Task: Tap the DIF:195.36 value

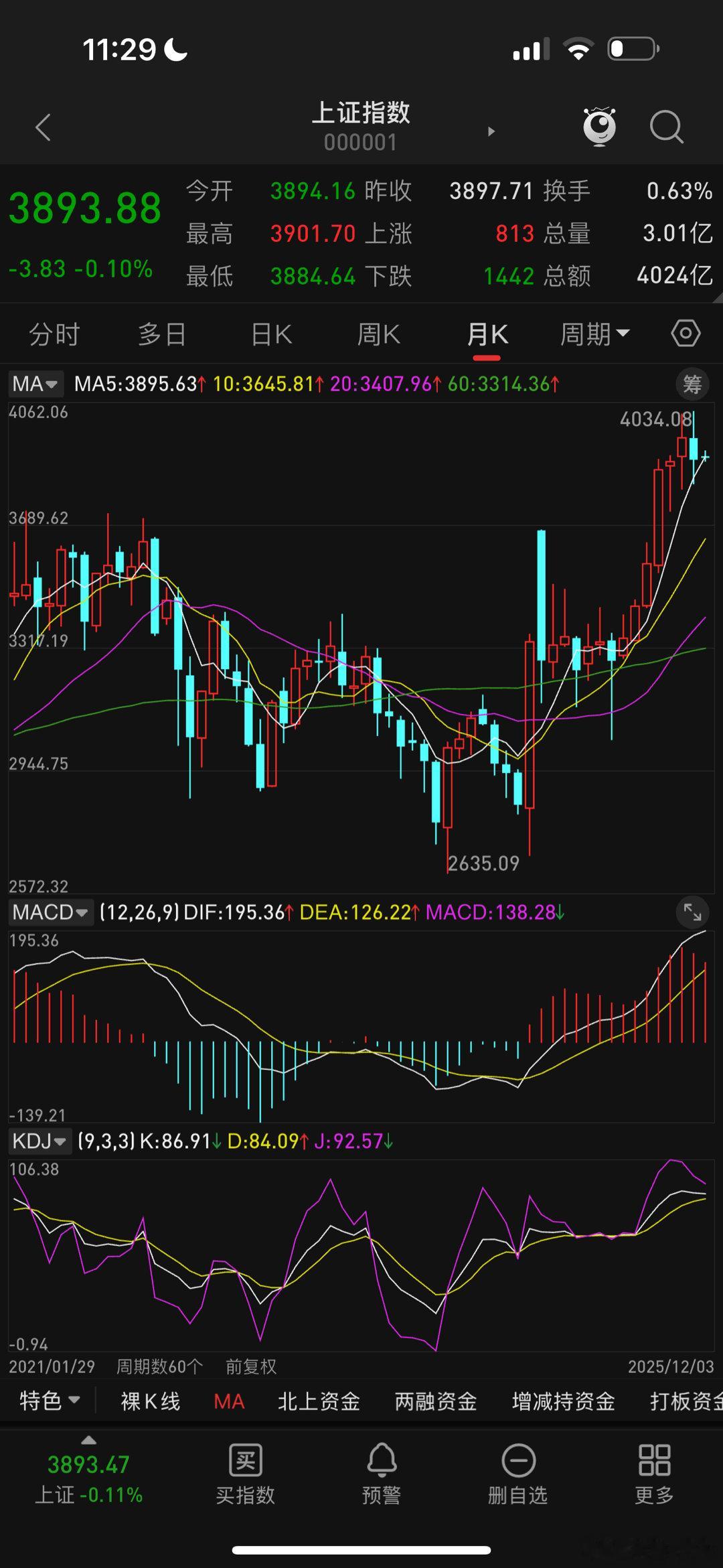Action: [238, 912]
